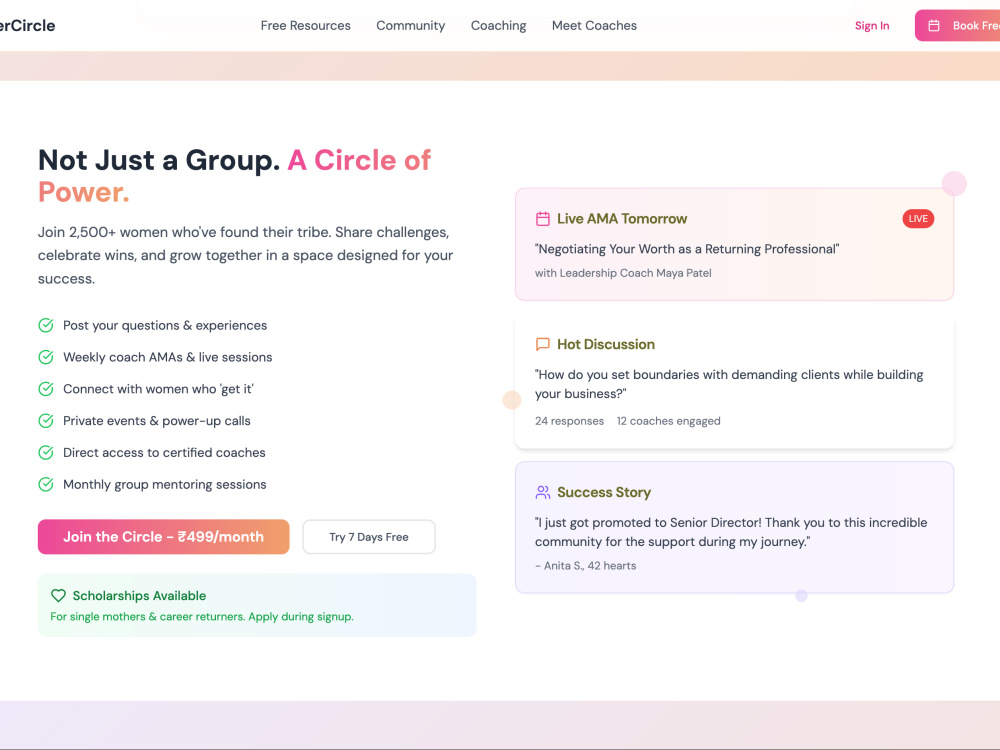Click the 'set boundaries with demanding clients' question

click(x=729, y=384)
